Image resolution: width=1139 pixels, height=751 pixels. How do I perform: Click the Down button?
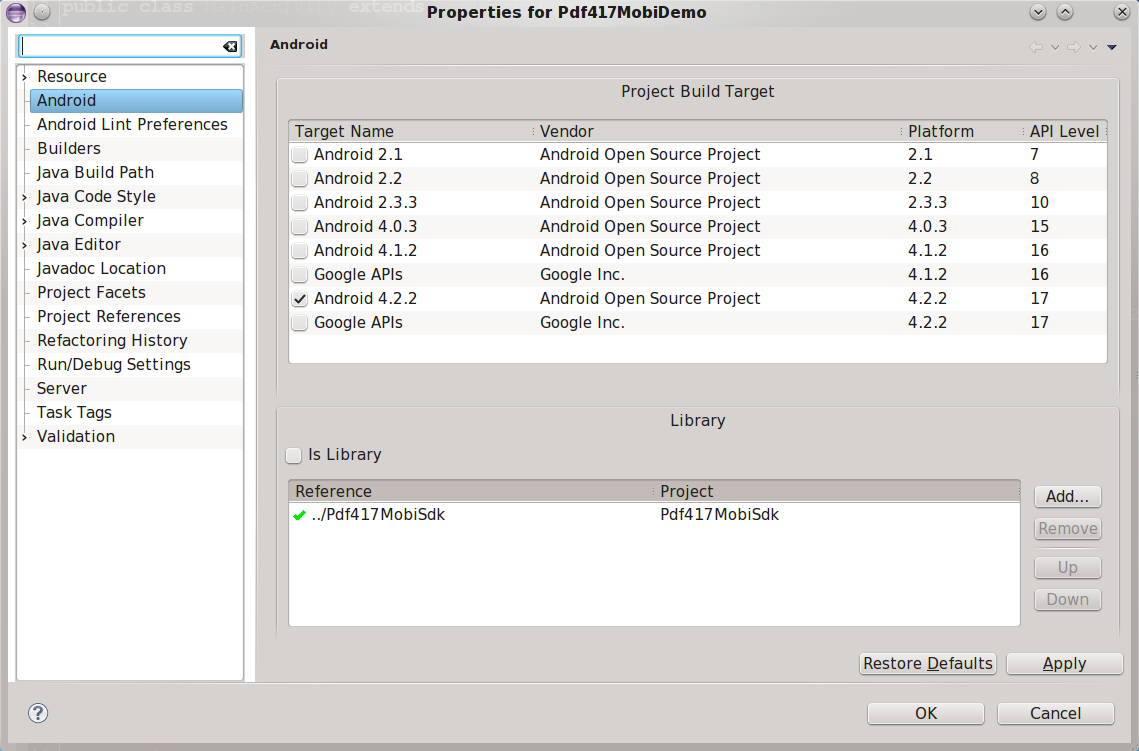[x=1067, y=600]
